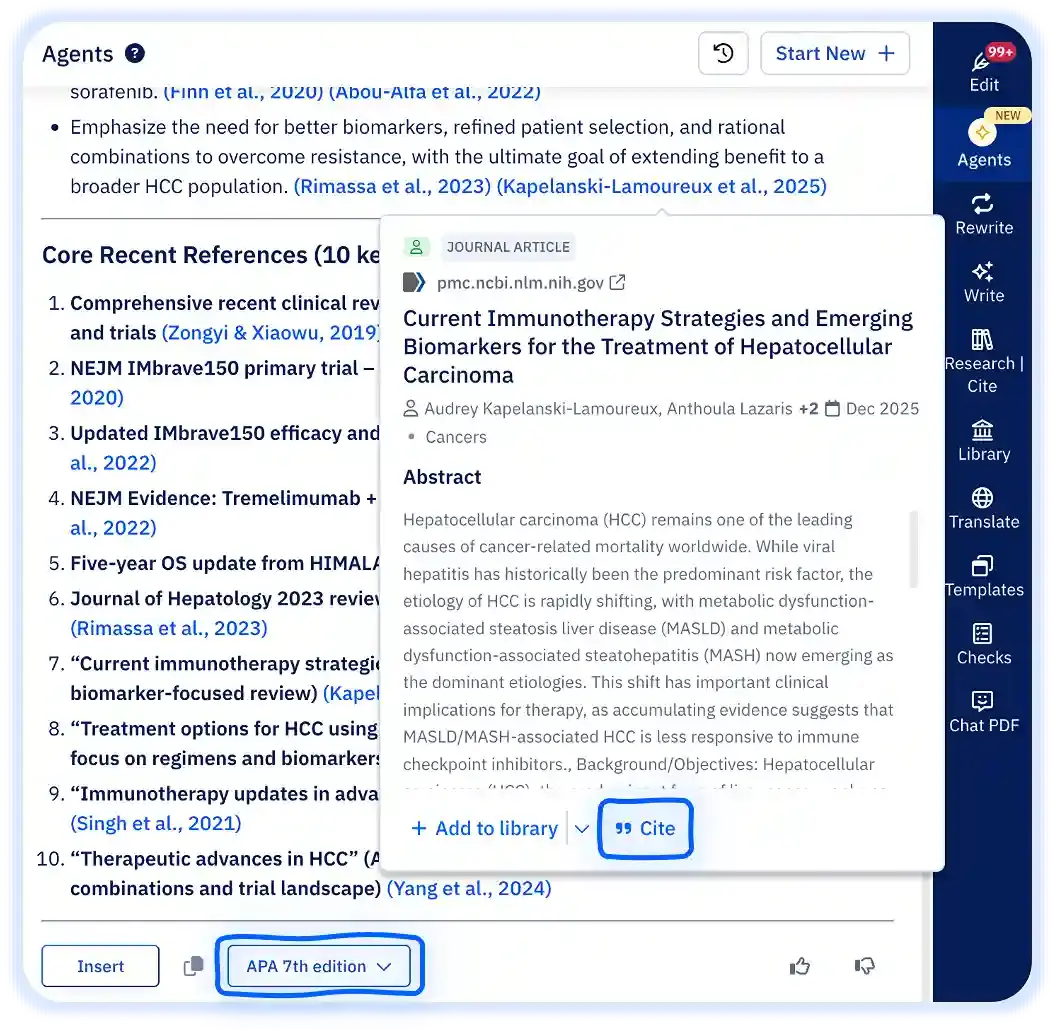This screenshot has width=1054, height=1030.
Task: Open the Translate tool in sidebar
Action: [984, 508]
